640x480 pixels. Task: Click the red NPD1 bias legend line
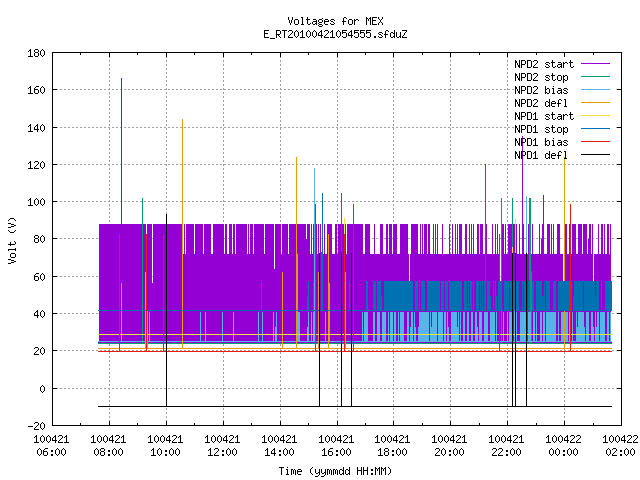[595, 142]
